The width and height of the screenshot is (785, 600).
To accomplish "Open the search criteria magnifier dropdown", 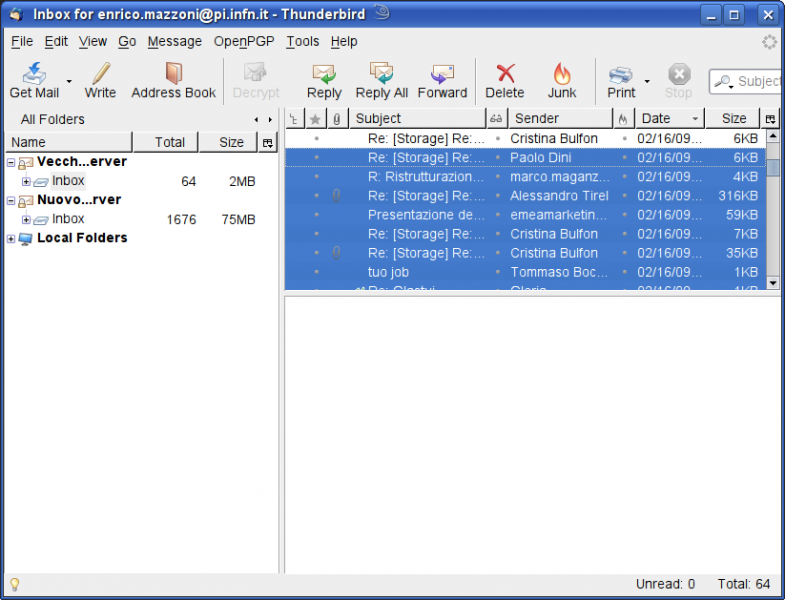I will pos(724,81).
